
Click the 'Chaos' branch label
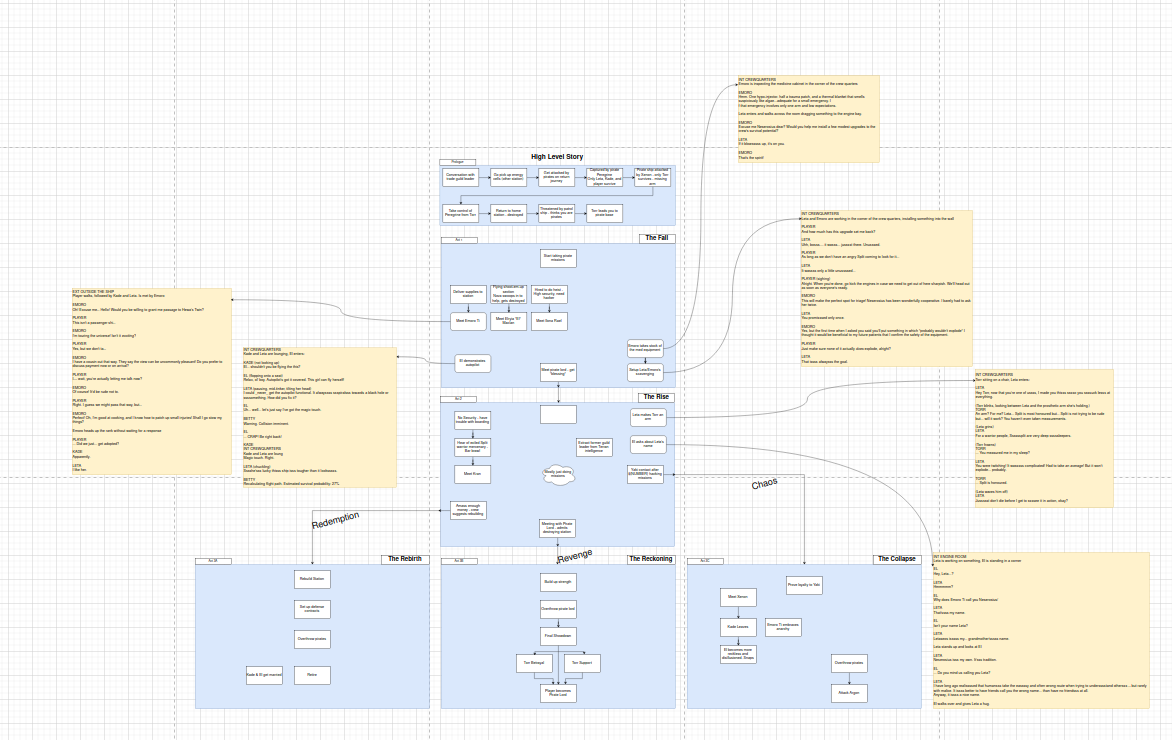point(765,484)
